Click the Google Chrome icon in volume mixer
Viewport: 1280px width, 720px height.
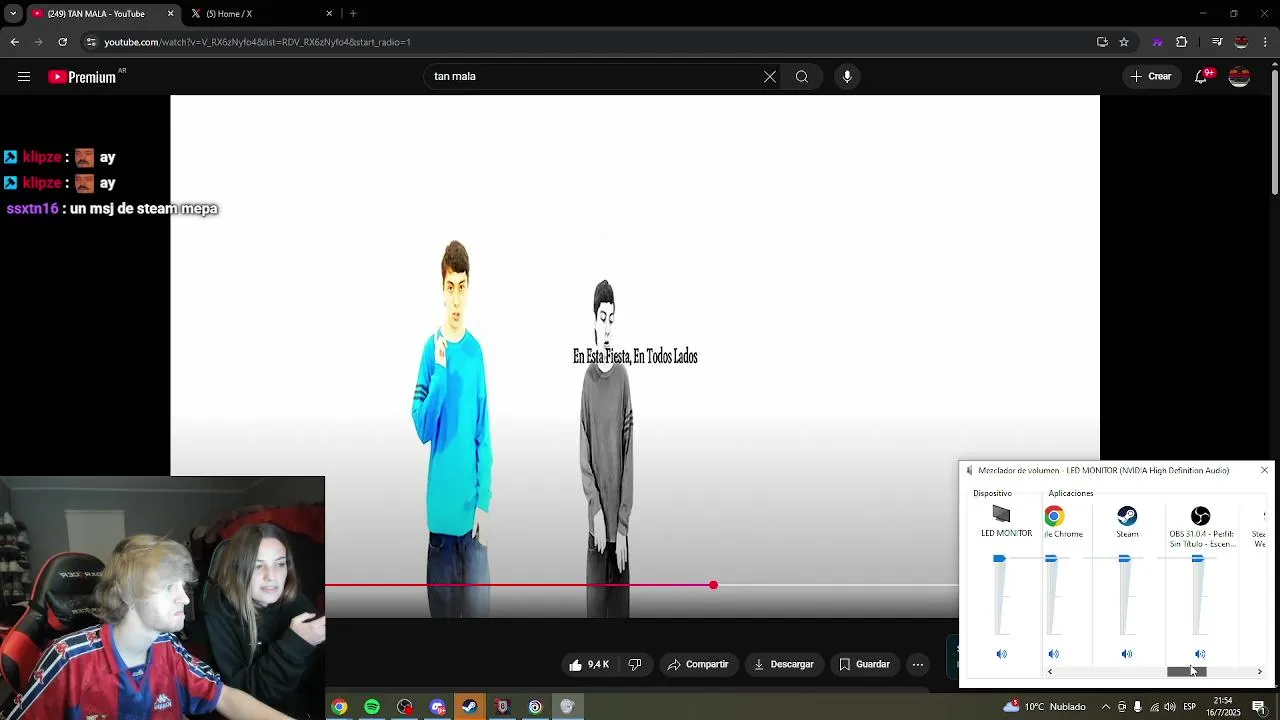[x=1054, y=516]
